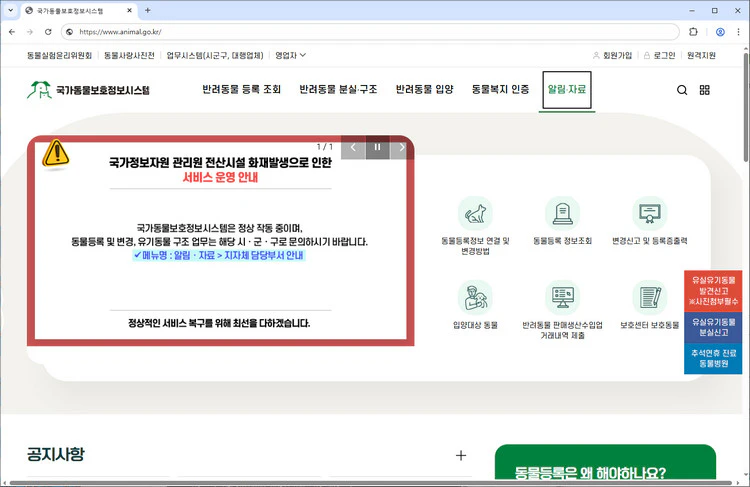Click the 동물실험윤리위원회 link
The image size is (750, 487).
(59, 55)
